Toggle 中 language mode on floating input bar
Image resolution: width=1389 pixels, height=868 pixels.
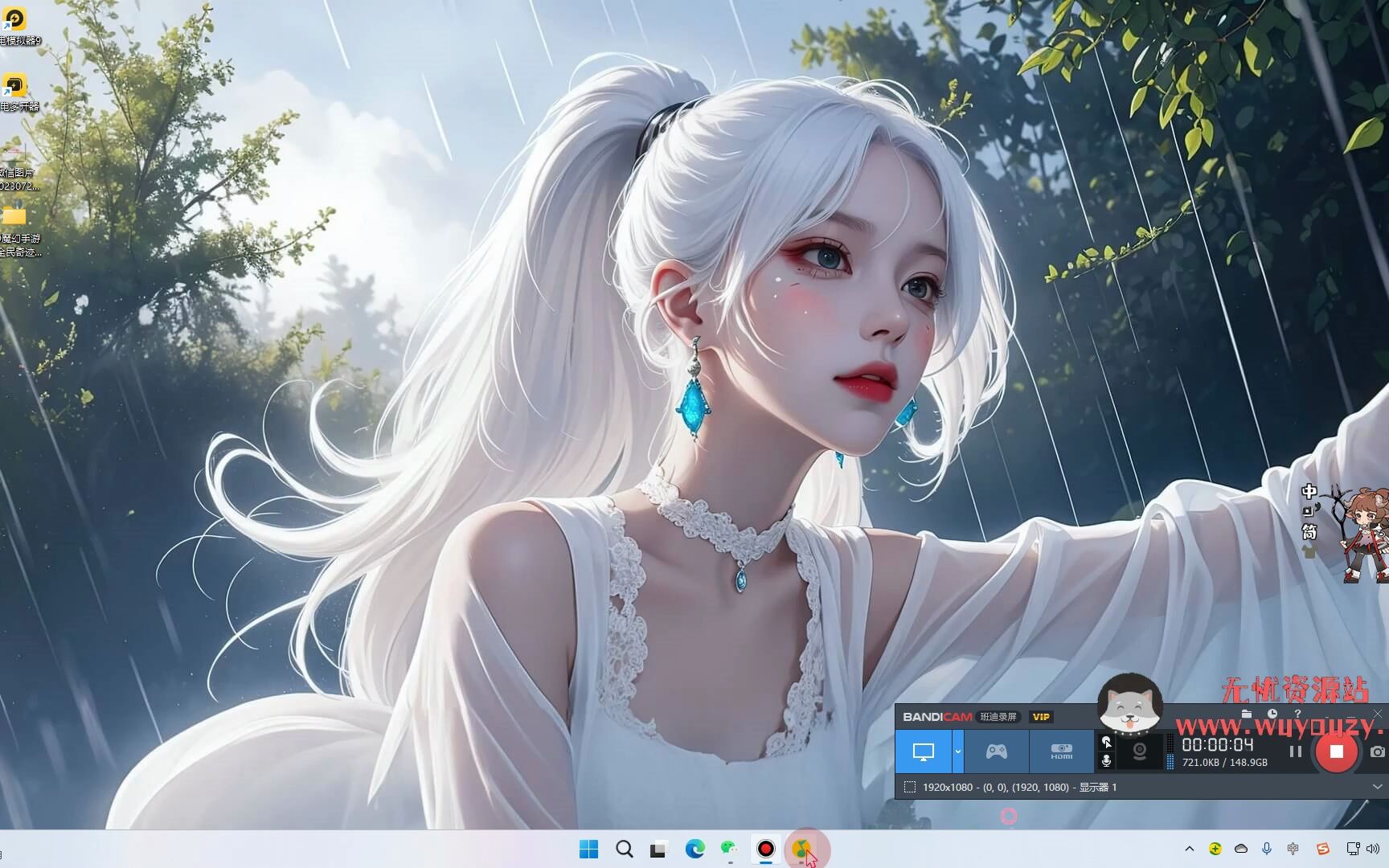[1309, 491]
